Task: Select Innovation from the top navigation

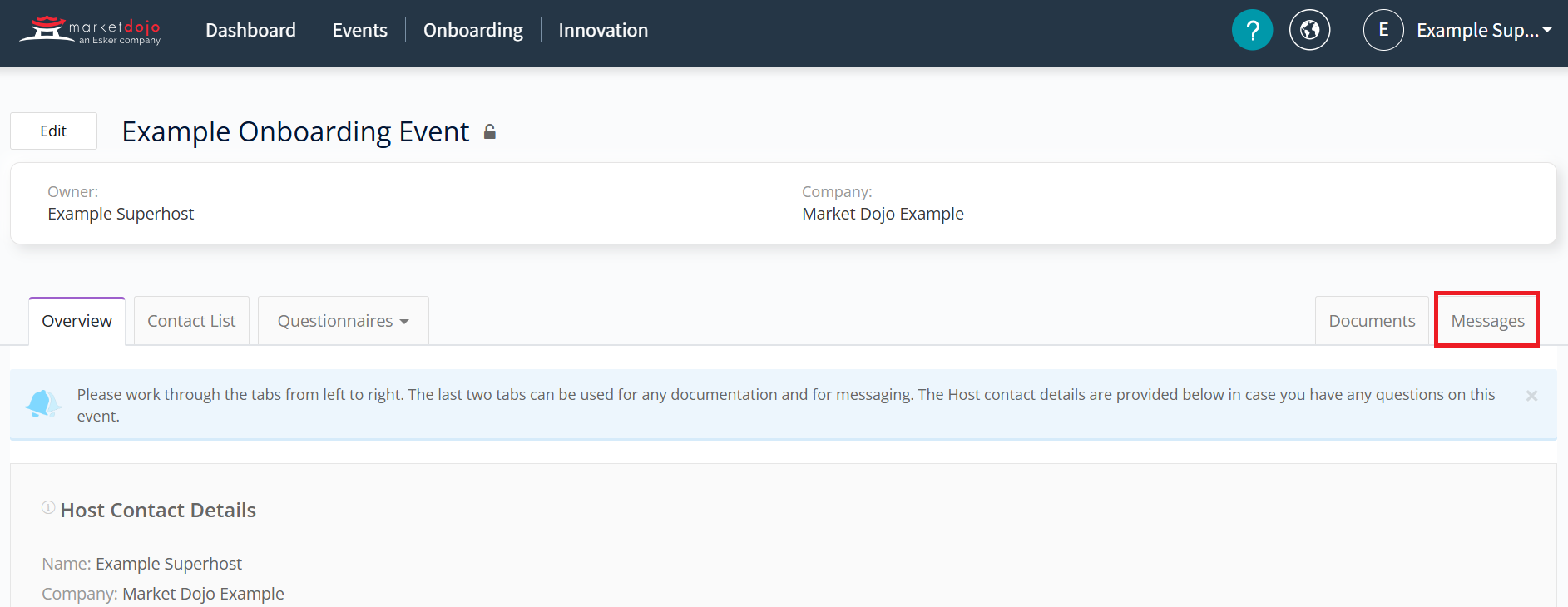Action: pyautogui.click(x=602, y=31)
